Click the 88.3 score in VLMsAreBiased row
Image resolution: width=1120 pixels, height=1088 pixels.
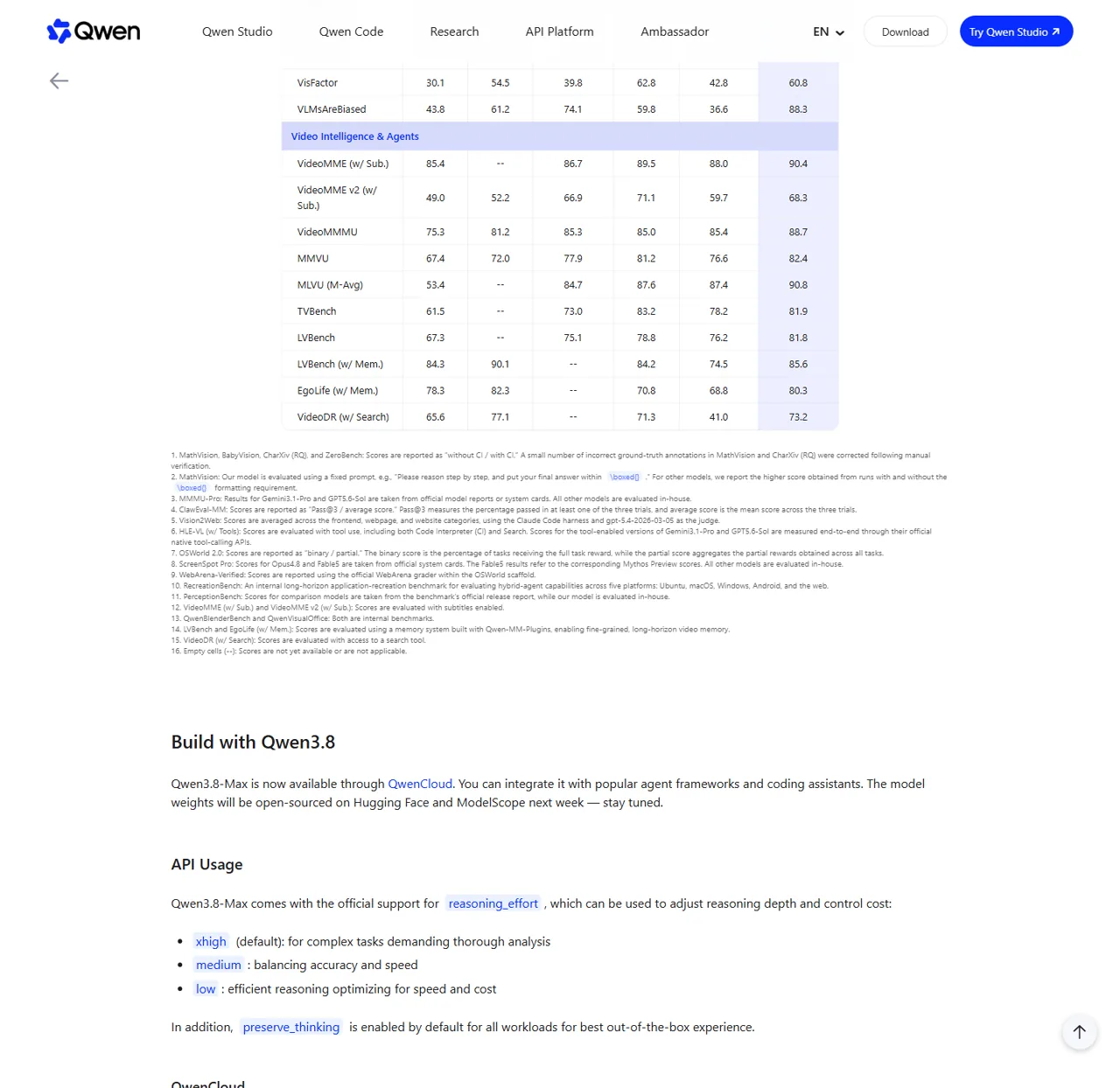tap(798, 109)
